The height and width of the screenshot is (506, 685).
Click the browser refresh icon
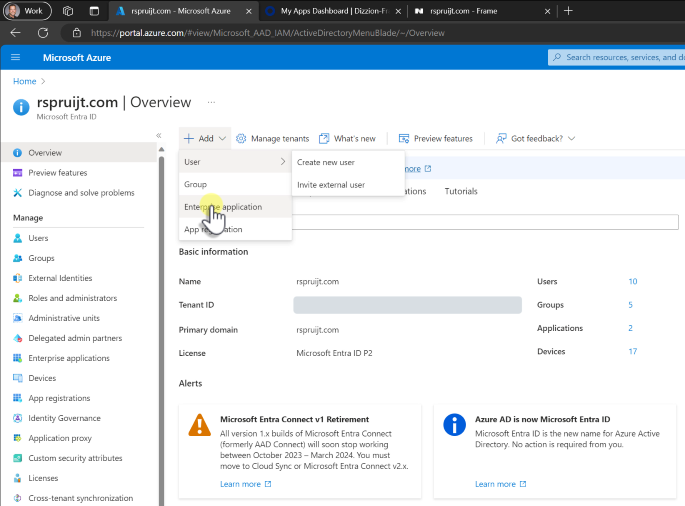[x=42, y=32]
